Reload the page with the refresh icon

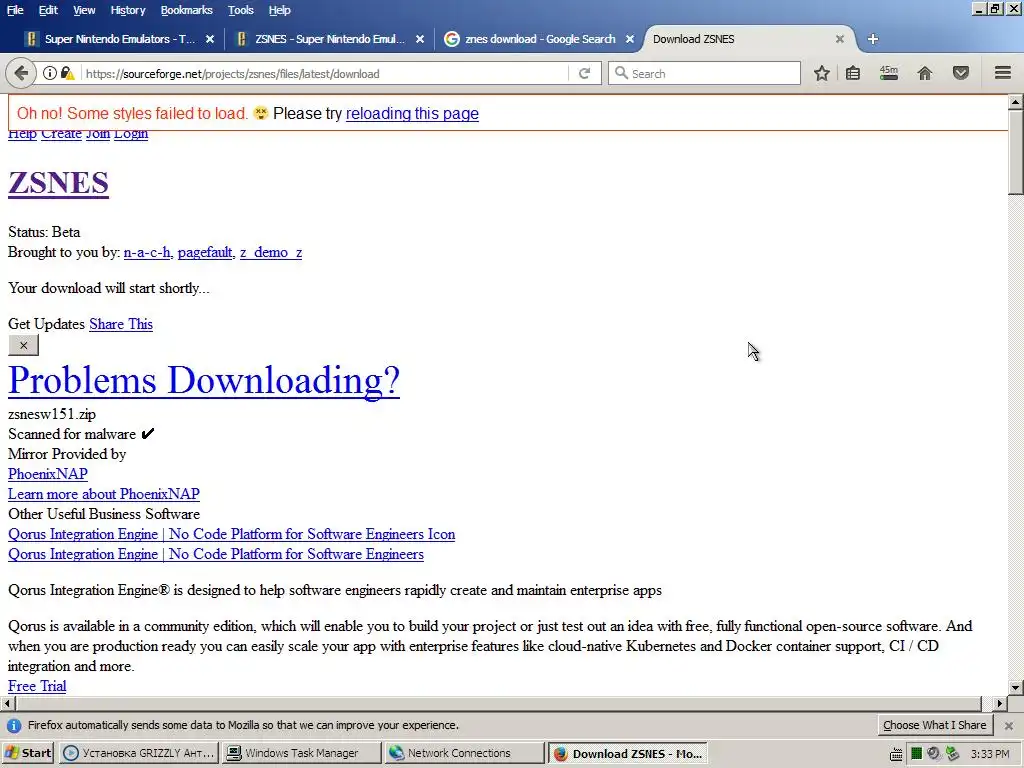click(584, 73)
